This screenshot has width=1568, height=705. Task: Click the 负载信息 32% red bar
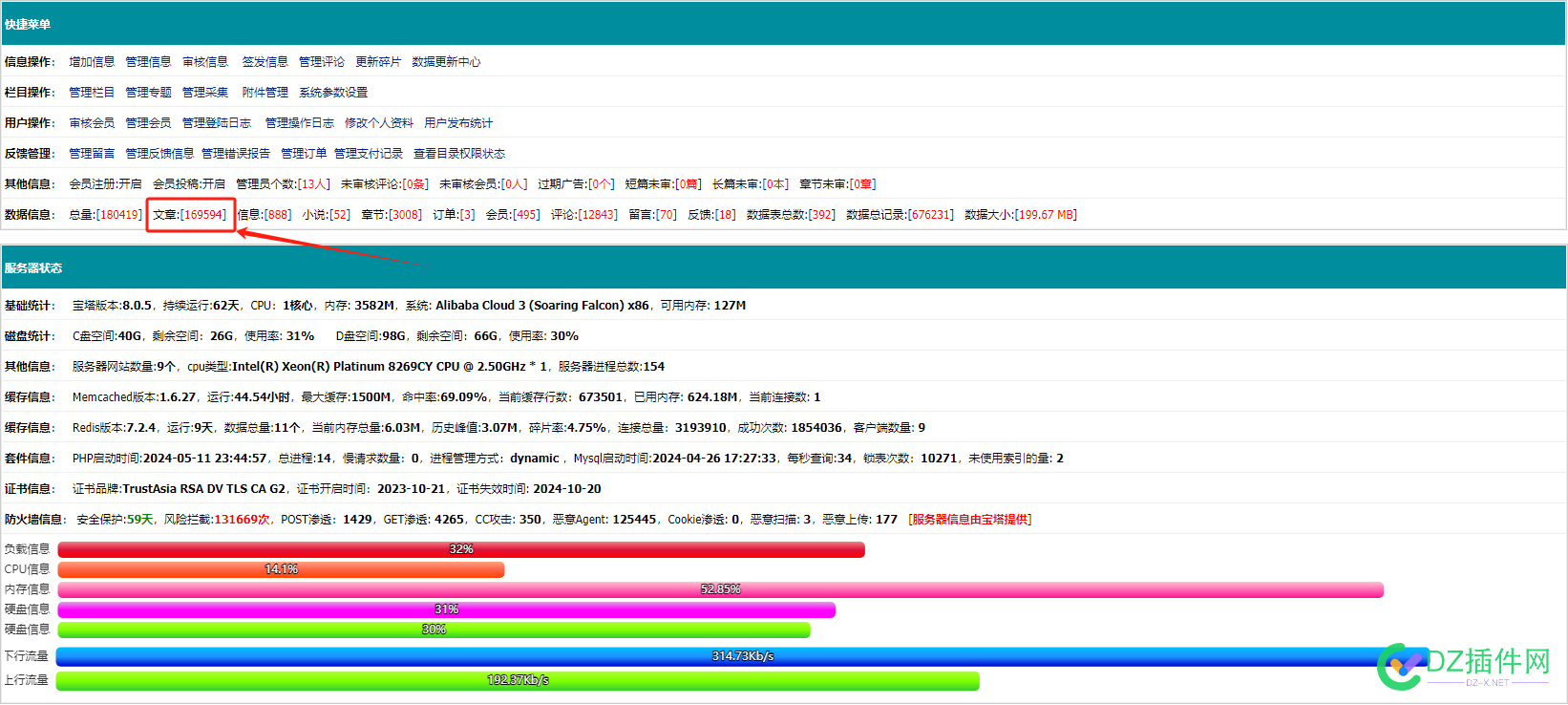tap(461, 549)
